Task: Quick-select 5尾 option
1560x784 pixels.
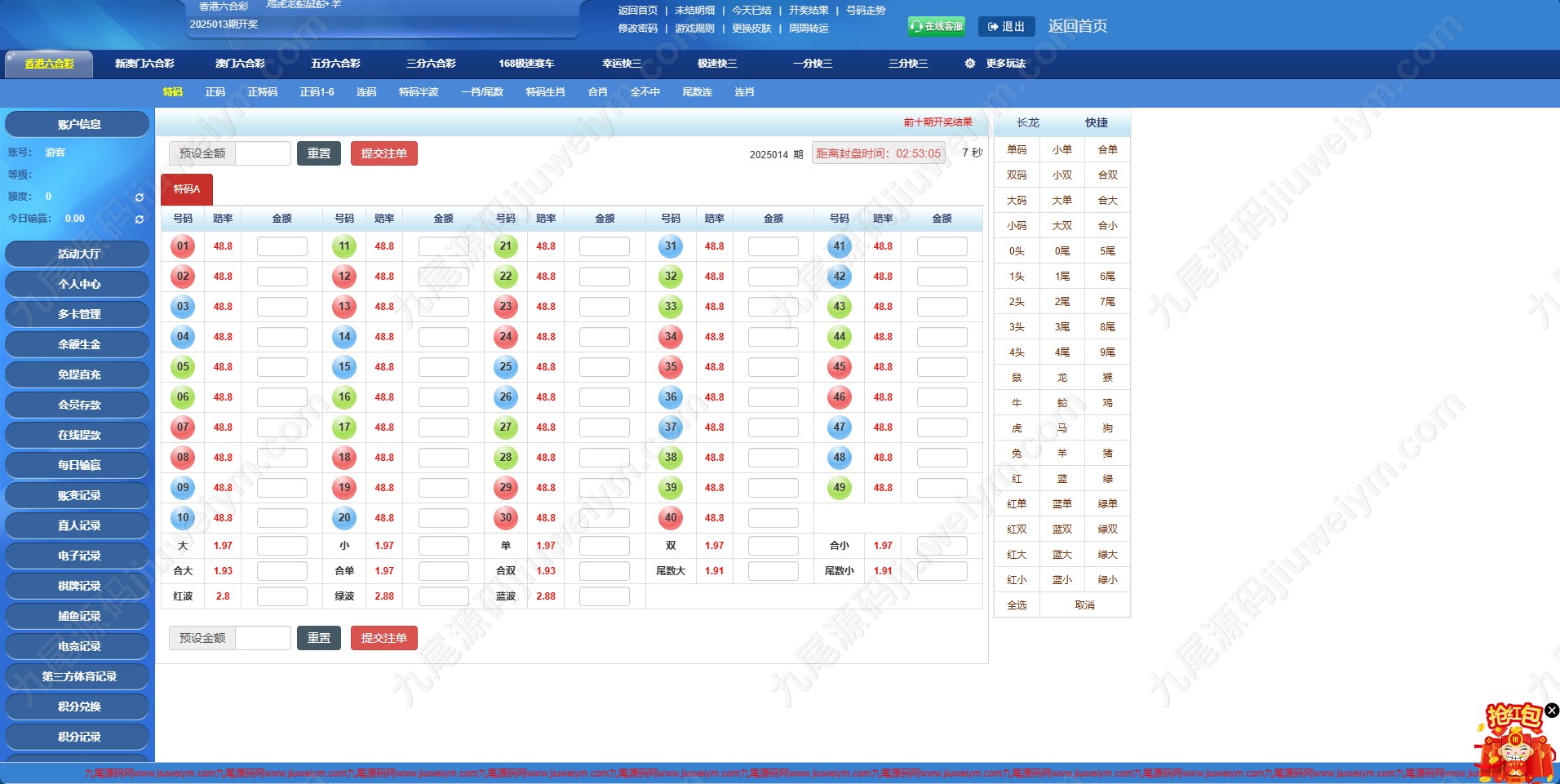Action: point(1108,251)
